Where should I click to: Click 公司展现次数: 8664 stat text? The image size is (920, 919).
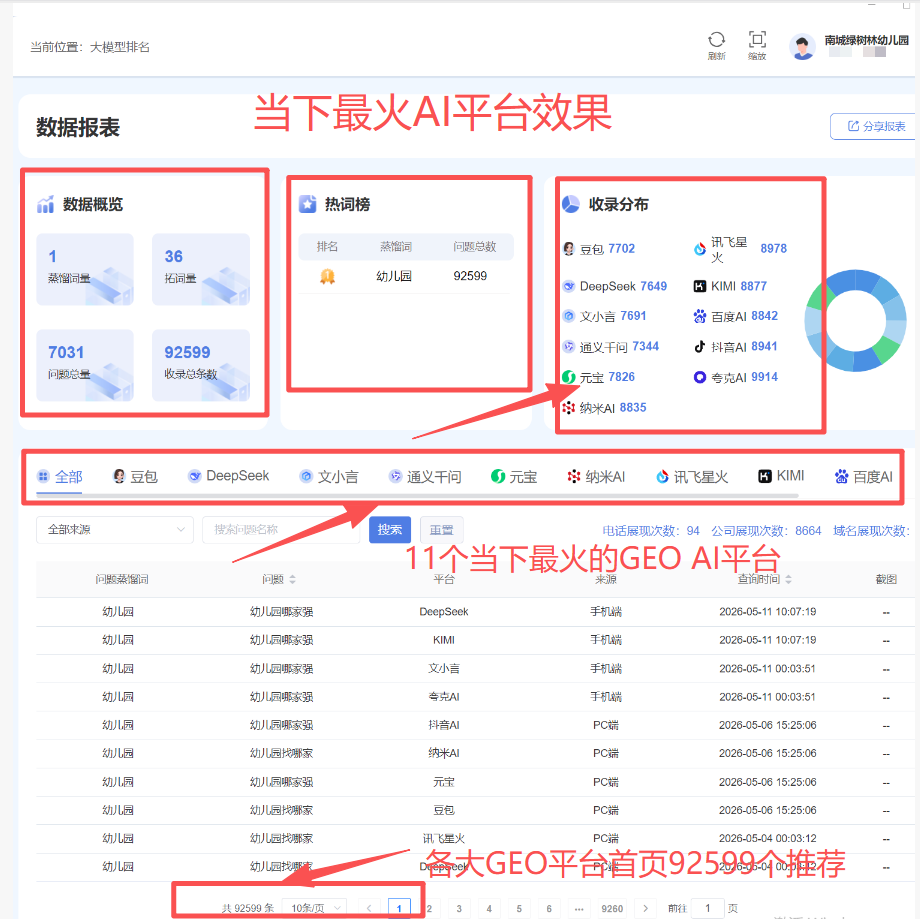(x=766, y=531)
